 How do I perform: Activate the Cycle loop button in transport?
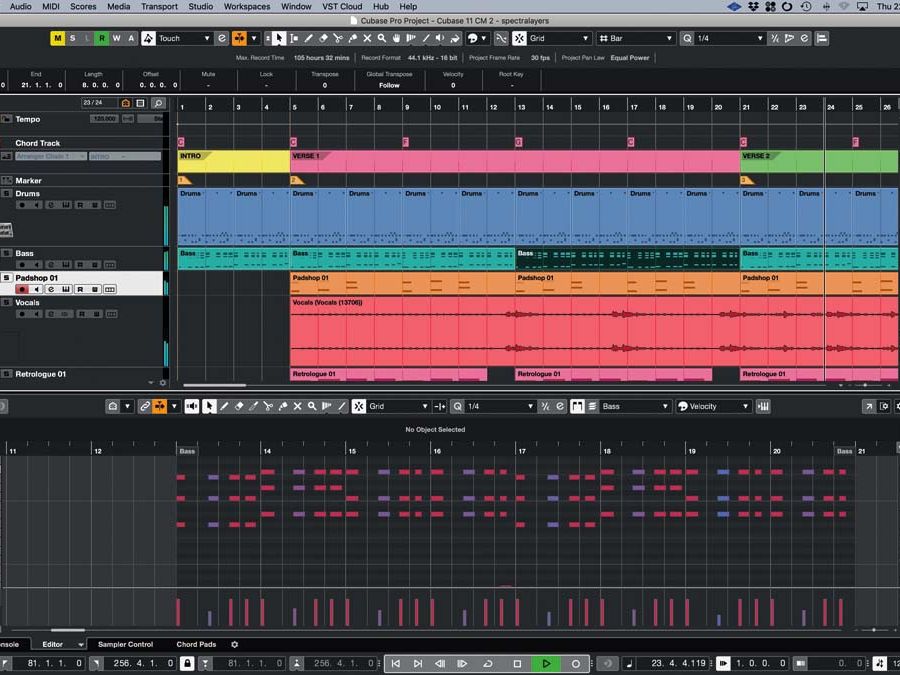tap(488, 664)
